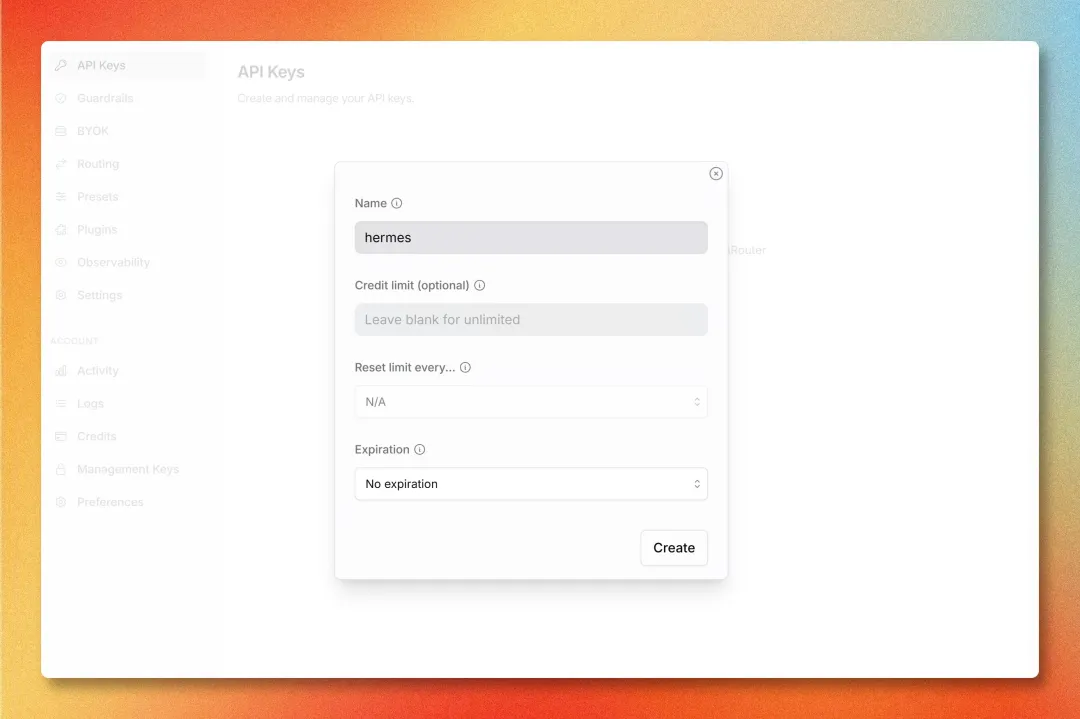Open API Keys in the sidebar

[x=127, y=65]
